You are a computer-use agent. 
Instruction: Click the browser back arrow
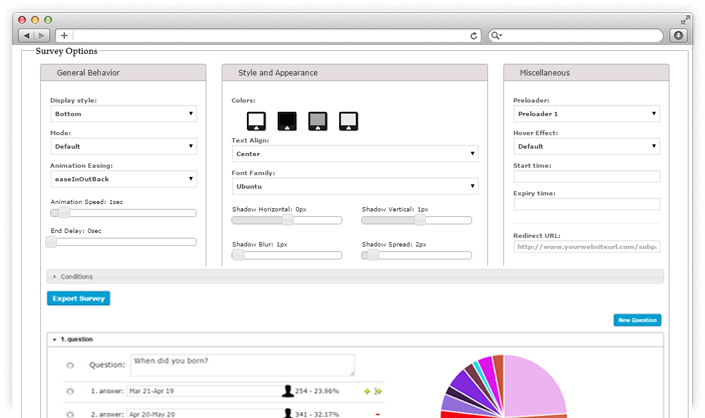click(27, 36)
